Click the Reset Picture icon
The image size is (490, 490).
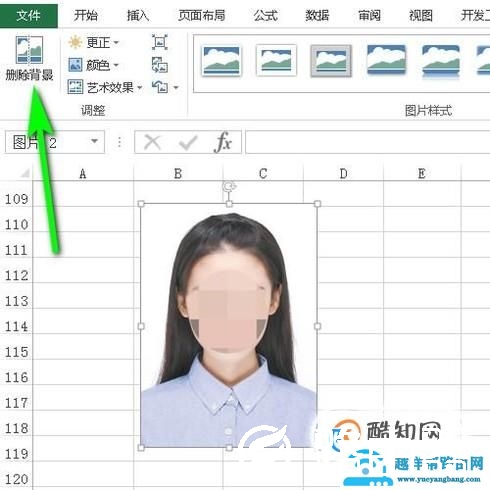160,87
